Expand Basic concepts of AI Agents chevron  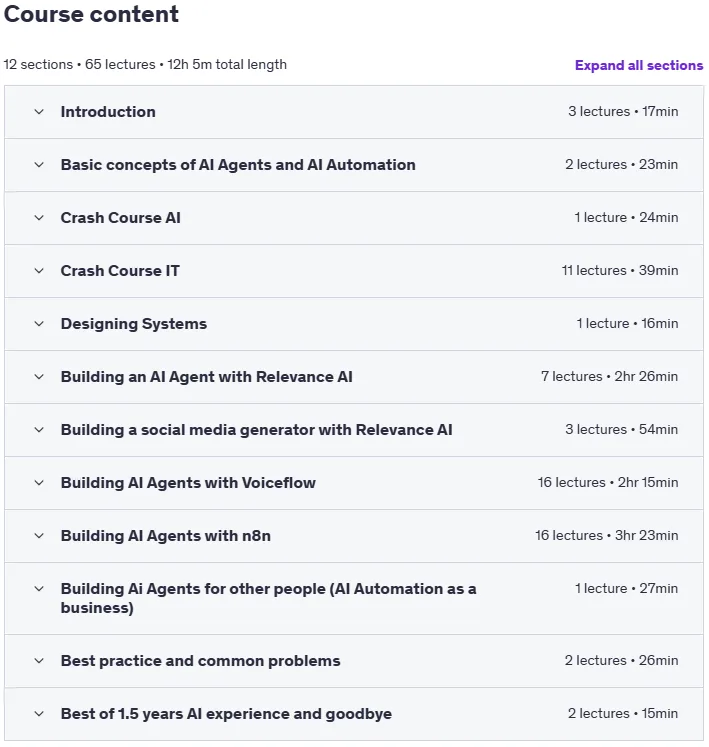39,165
